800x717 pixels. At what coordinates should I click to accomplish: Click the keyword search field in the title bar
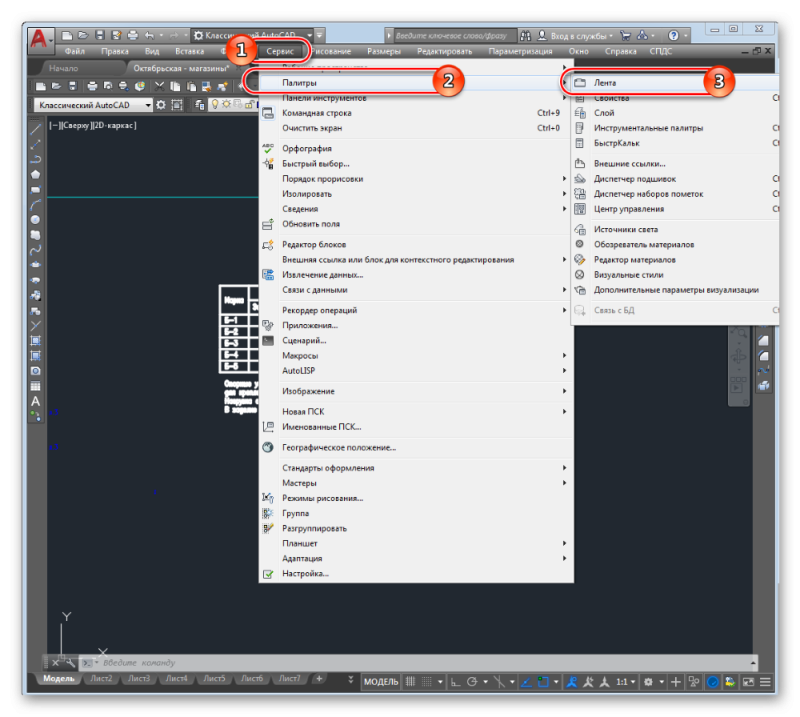point(456,36)
